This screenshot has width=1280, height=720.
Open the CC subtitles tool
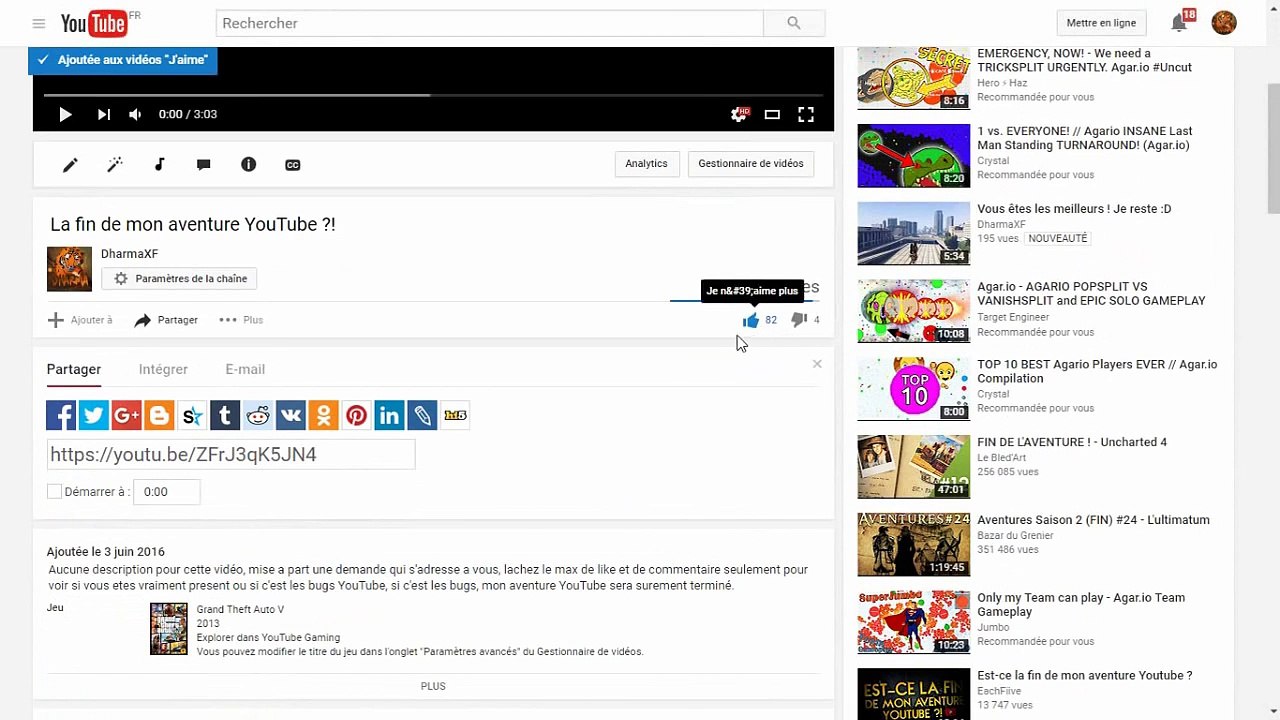tap(293, 165)
